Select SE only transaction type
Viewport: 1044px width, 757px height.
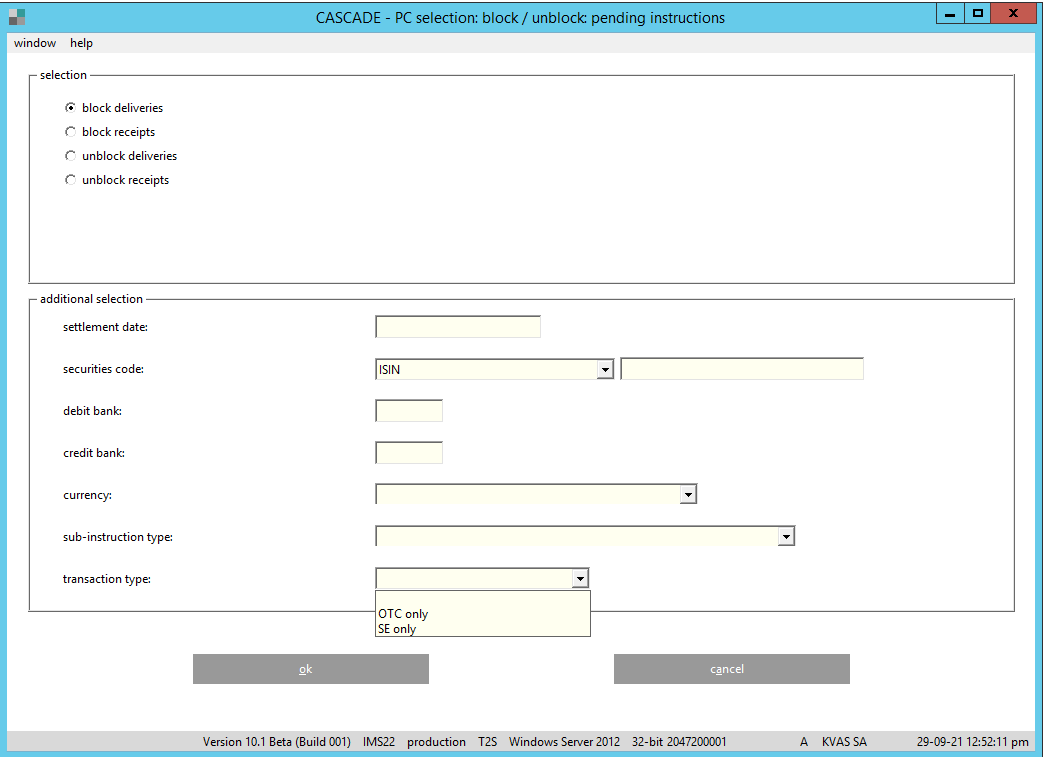coord(397,629)
